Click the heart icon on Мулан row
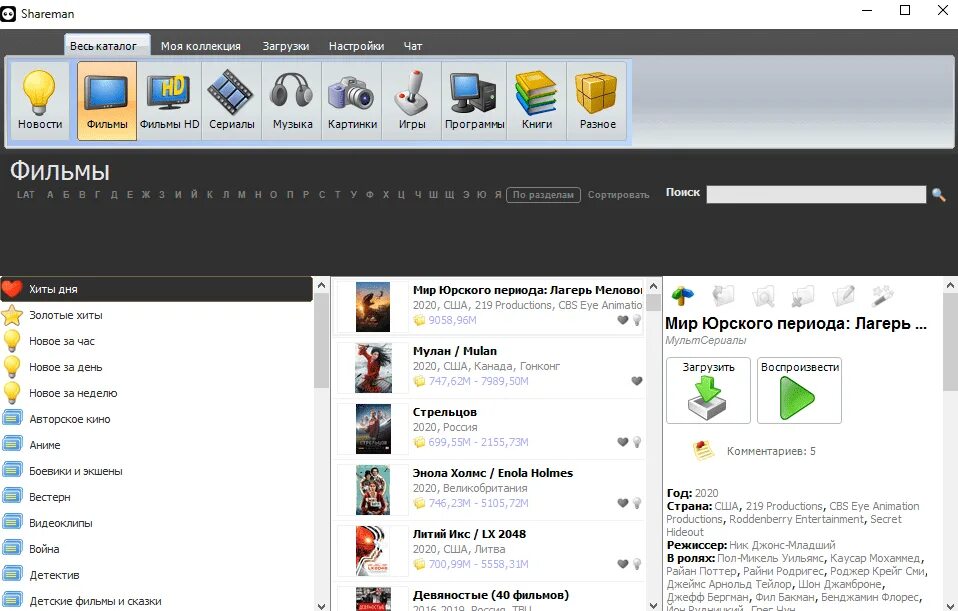The image size is (958, 611). [637, 381]
